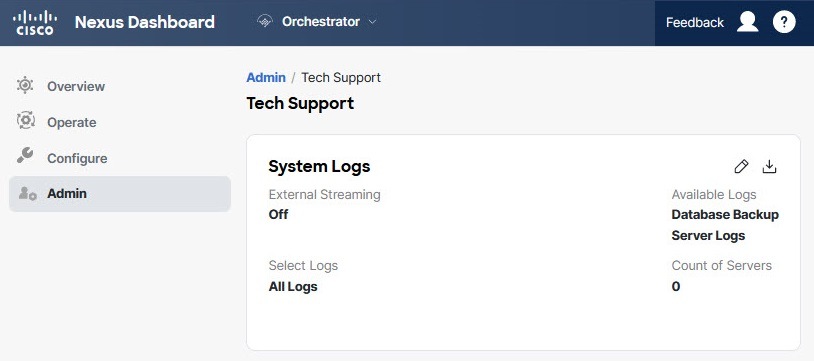Click the Feedback button
The width and height of the screenshot is (814, 361).
[x=695, y=22]
